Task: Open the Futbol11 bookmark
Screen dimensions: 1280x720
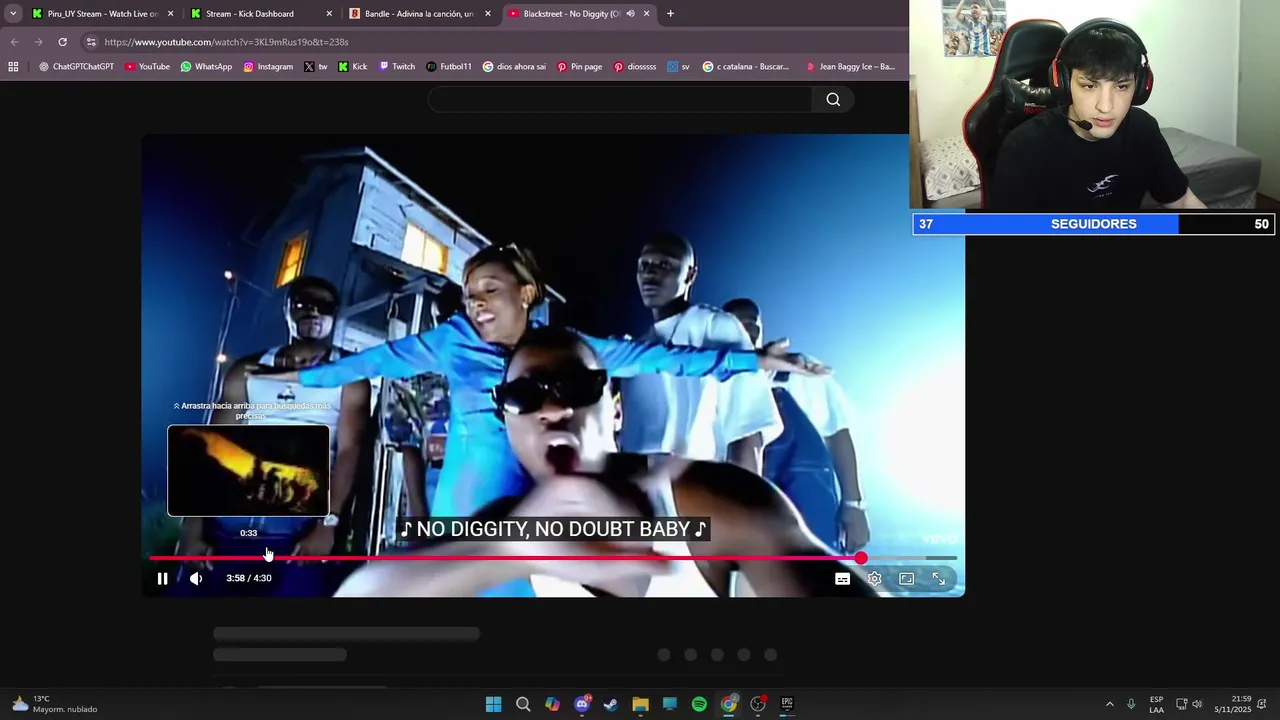Action: click(449, 67)
